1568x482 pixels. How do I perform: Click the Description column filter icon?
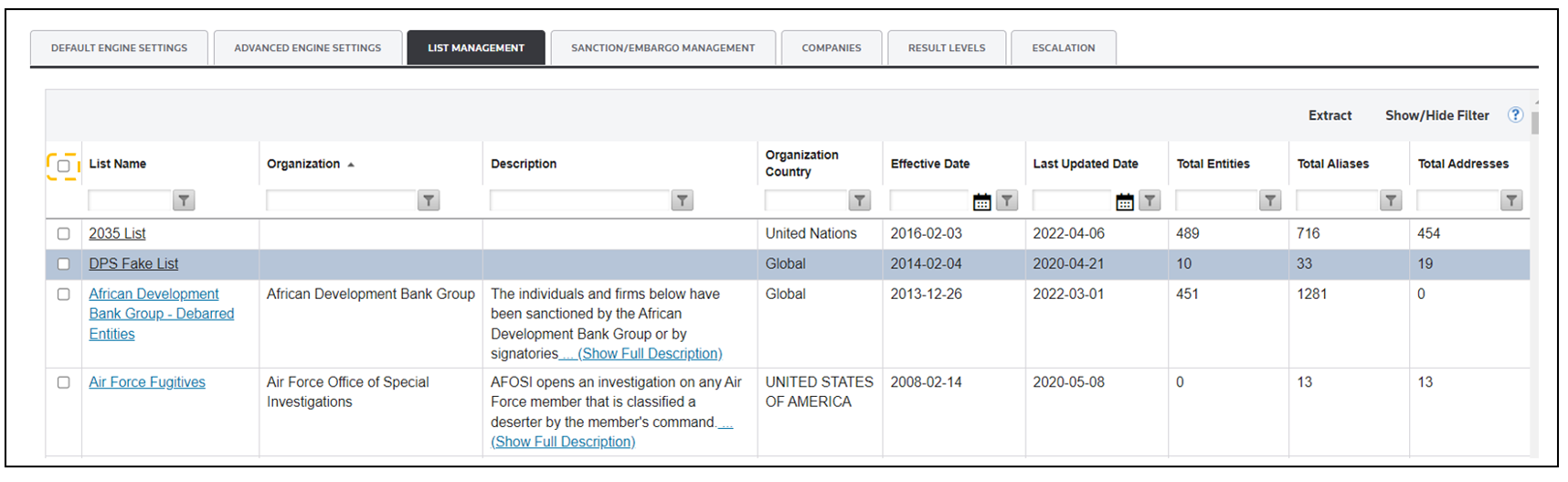tap(682, 200)
